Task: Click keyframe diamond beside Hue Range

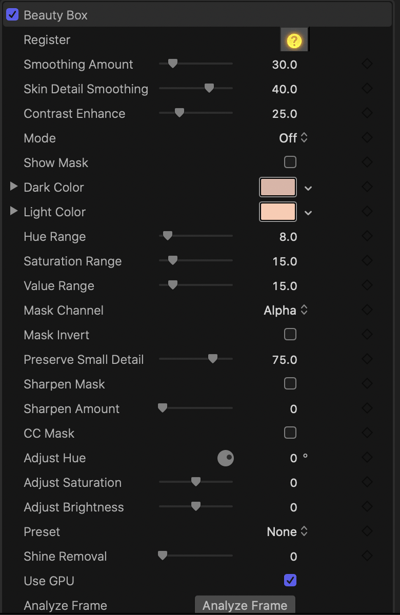Action: click(367, 237)
